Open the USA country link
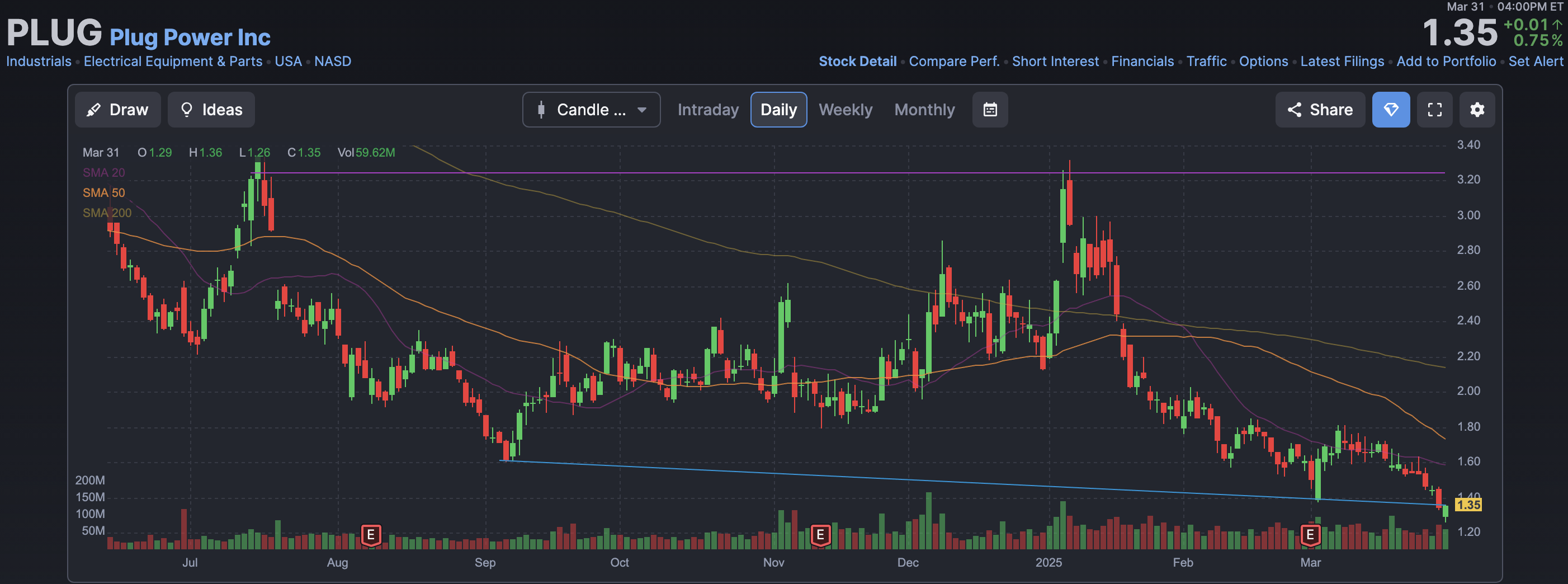This screenshot has height=584, width=1568. click(288, 62)
